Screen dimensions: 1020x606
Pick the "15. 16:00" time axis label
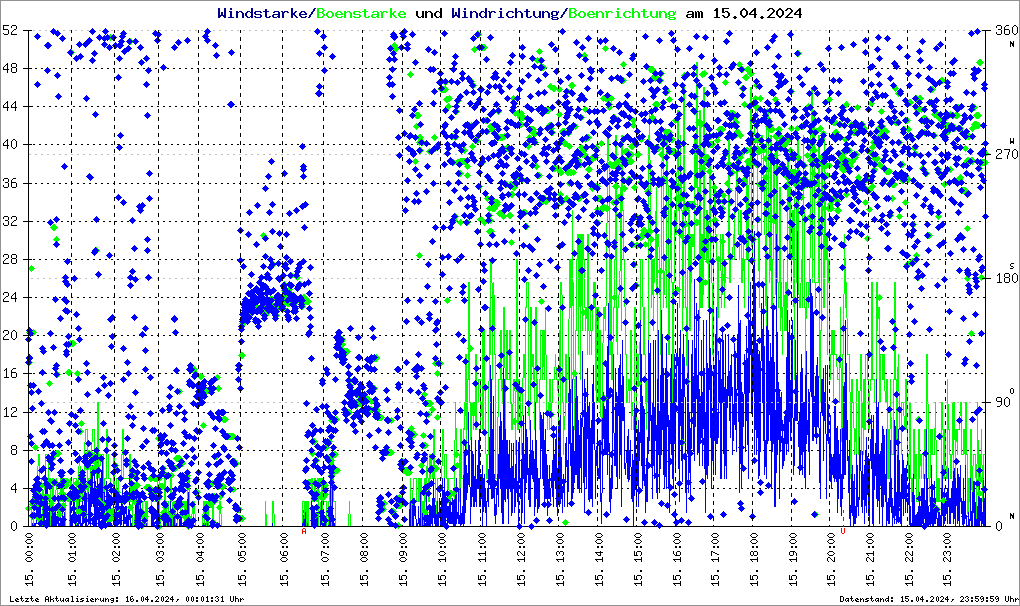[677, 559]
